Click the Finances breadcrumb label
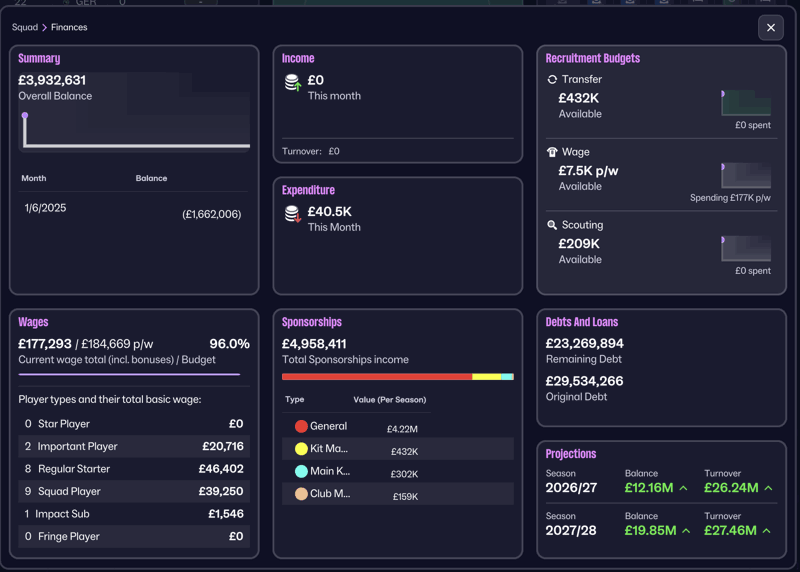The width and height of the screenshot is (800, 572). pyautogui.click(x=69, y=27)
